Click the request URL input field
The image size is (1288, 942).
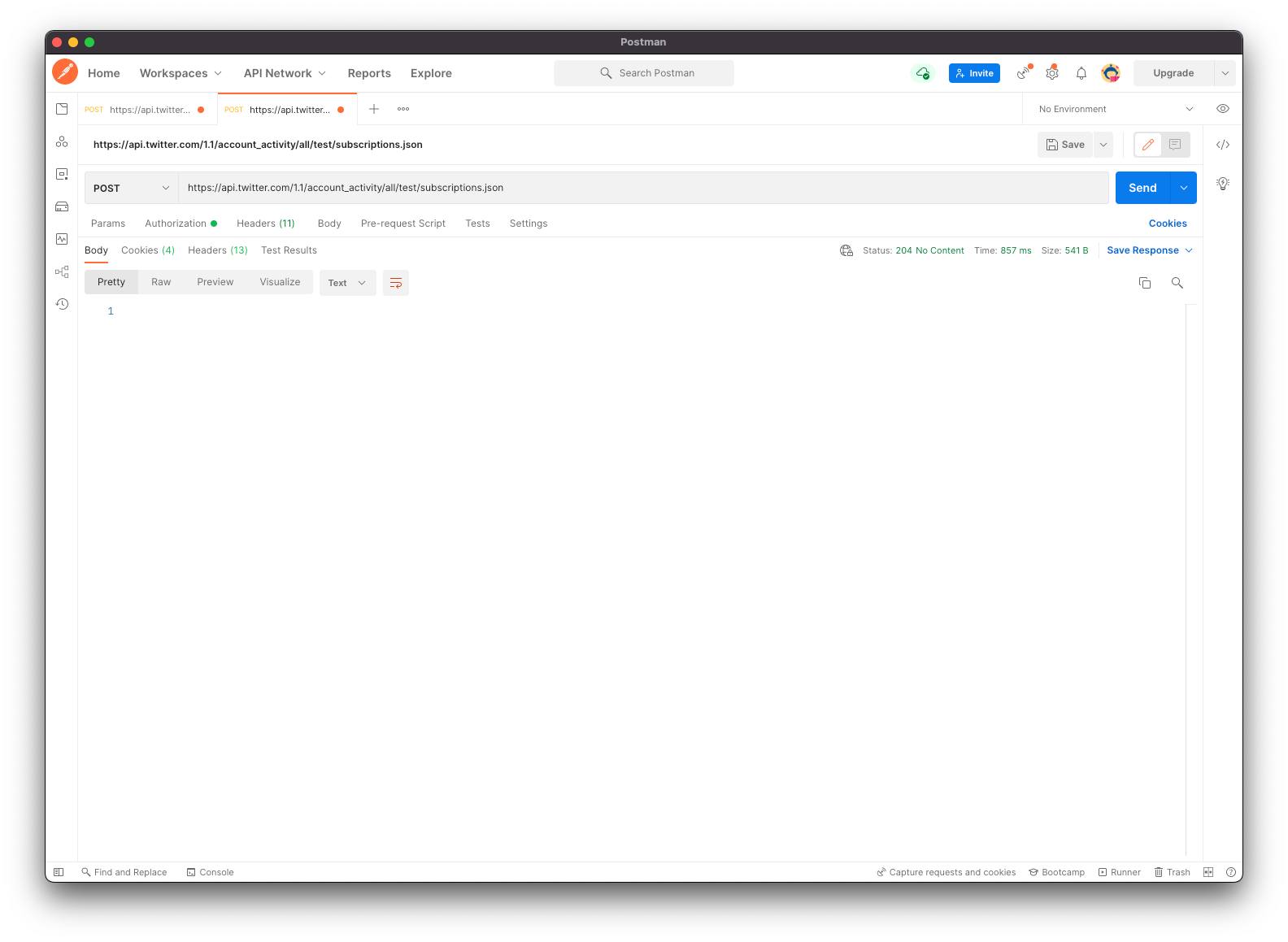644,188
